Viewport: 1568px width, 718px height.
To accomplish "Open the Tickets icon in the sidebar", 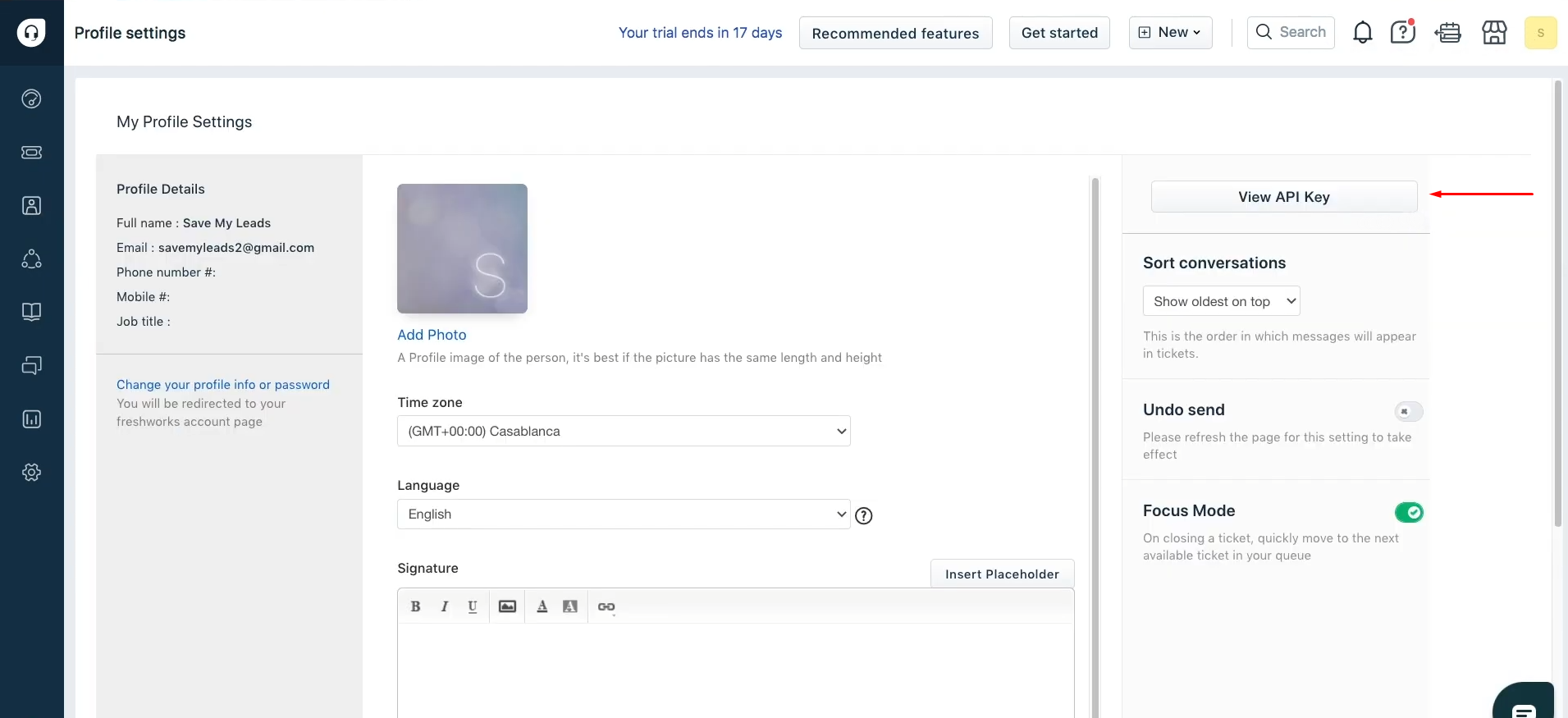I will click(x=31, y=153).
